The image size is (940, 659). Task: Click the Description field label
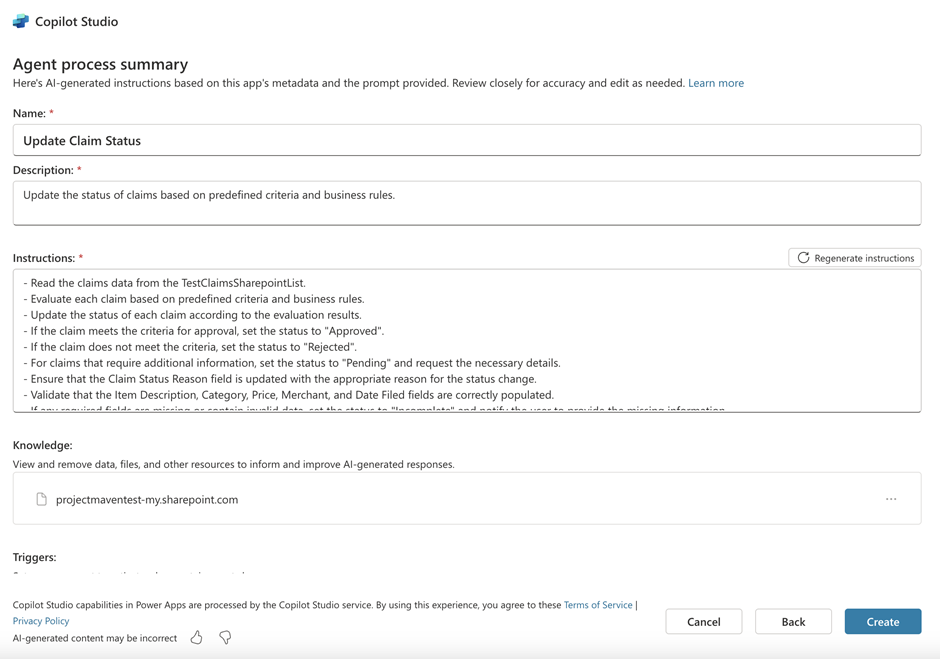[x=43, y=170]
